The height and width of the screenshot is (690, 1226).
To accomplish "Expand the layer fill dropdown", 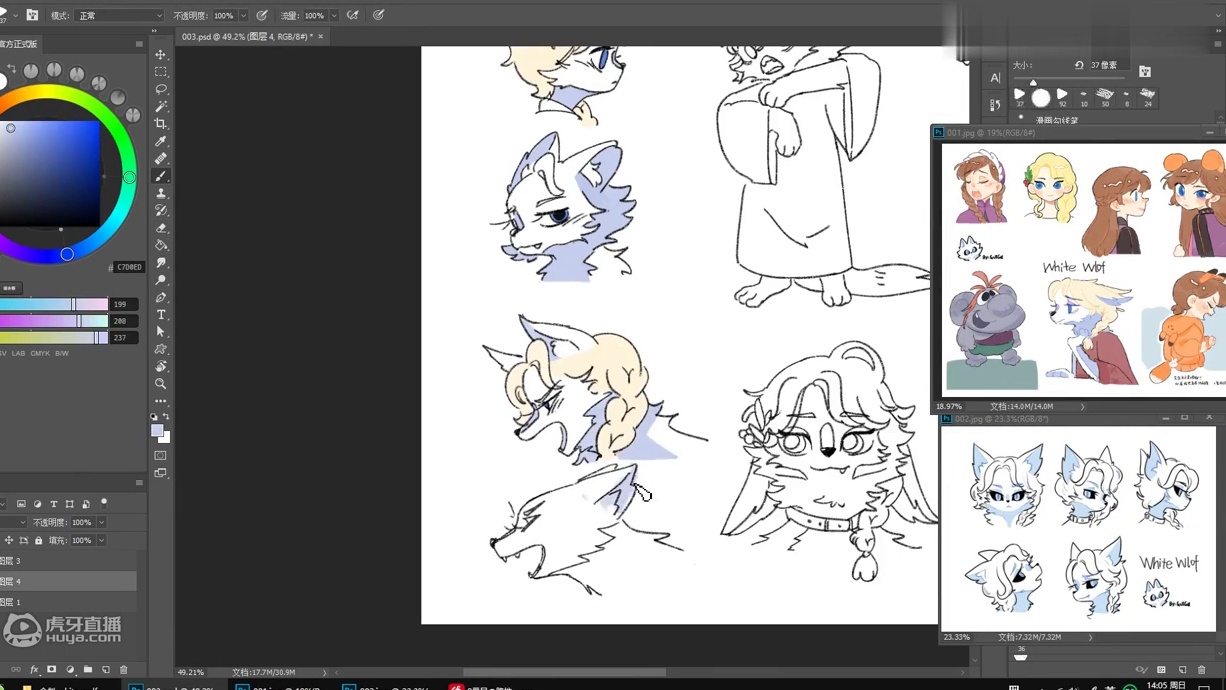I will pyautogui.click(x=101, y=541).
